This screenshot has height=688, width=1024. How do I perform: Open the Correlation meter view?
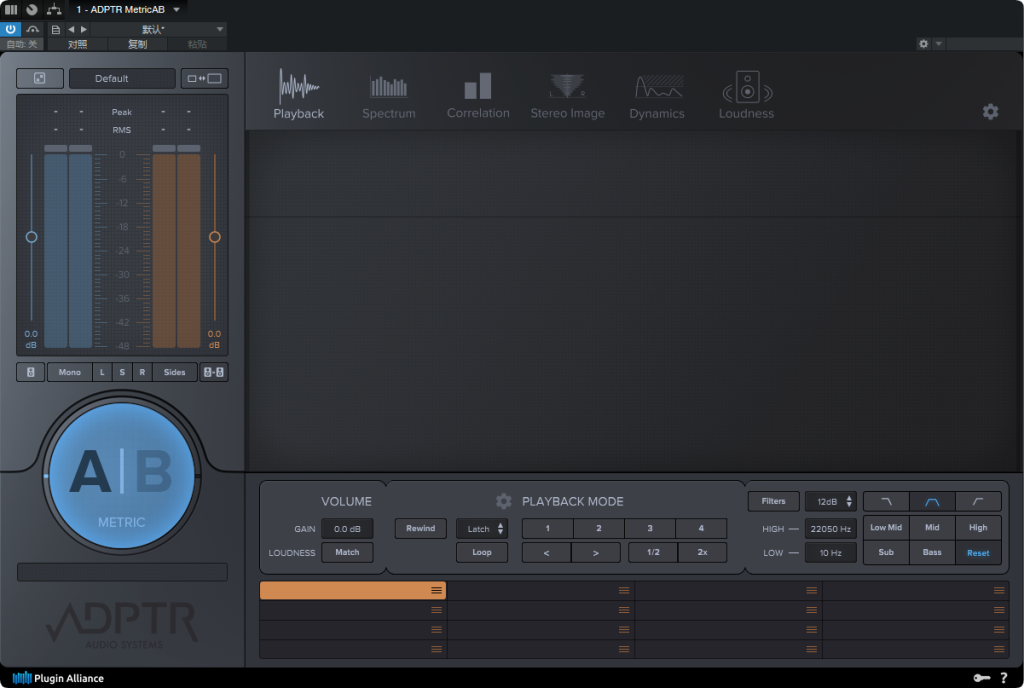tap(478, 95)
